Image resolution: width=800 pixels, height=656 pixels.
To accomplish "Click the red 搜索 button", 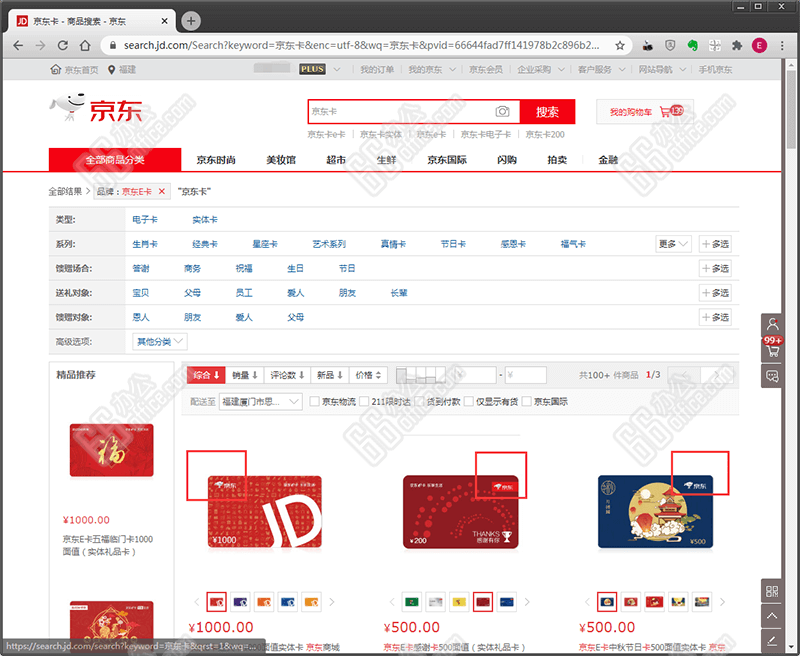I will pos(547,112).
